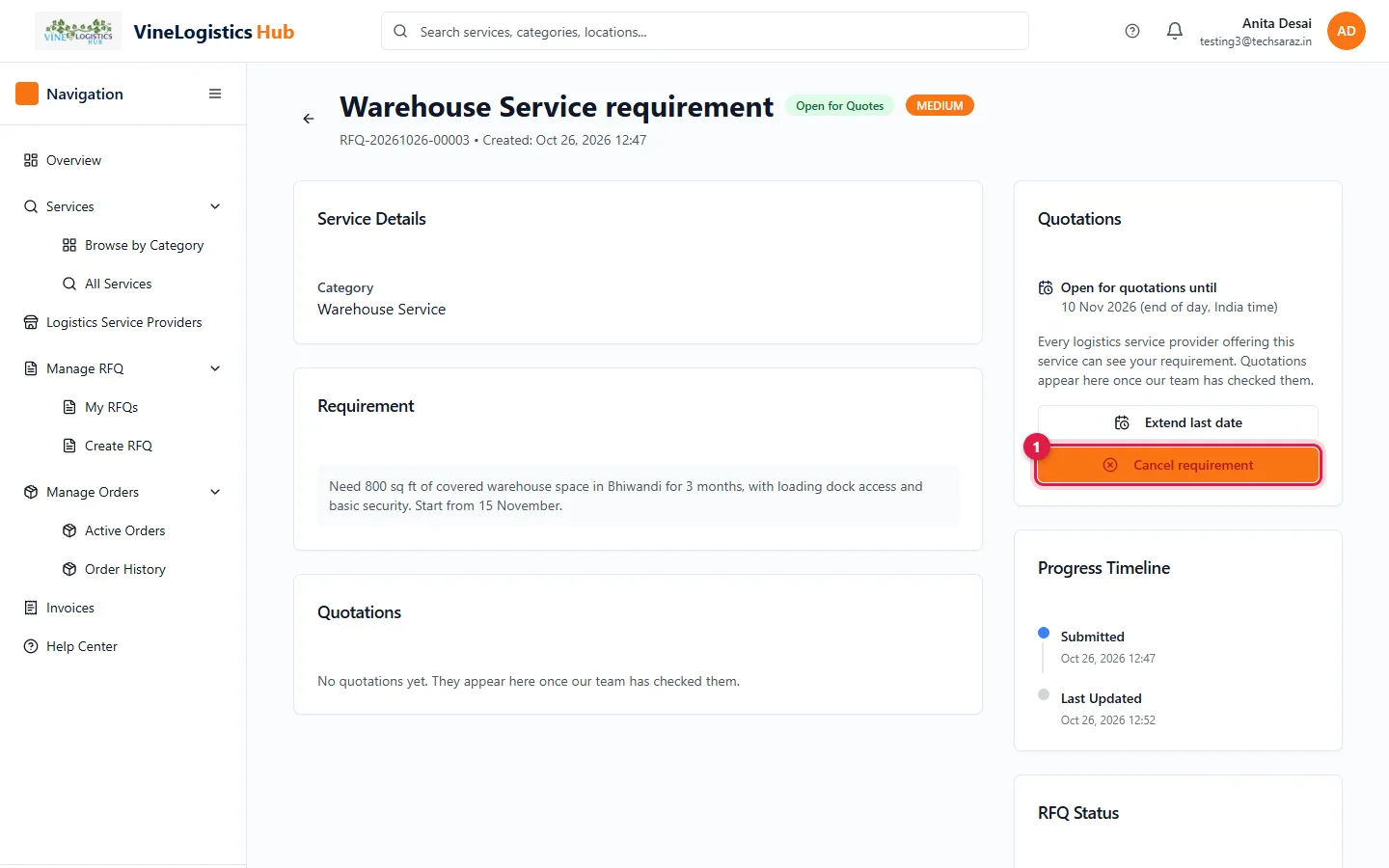Go to Help Center
Image resolution: width=1389 pixels, height=868 pixels.
click(123, 646)
